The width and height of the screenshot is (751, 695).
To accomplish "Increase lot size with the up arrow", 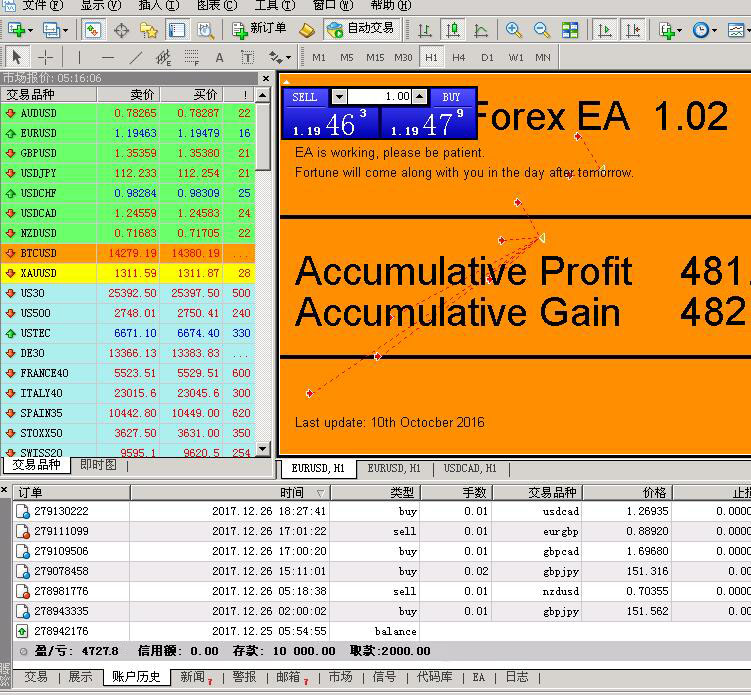I will pos(420,97).
